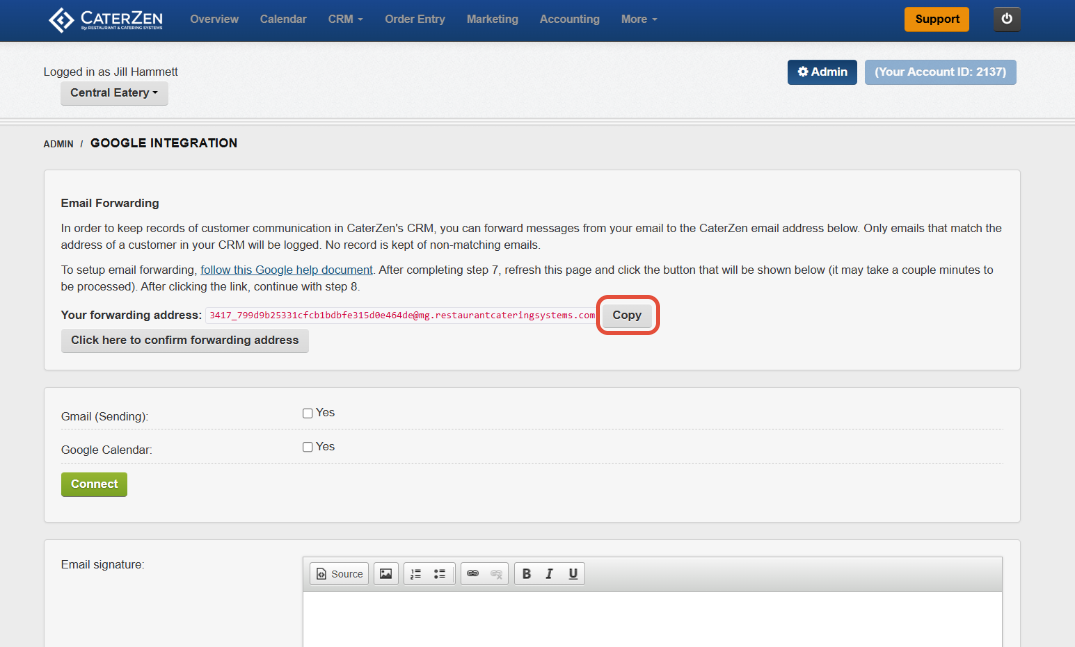This screenshot has width=1075, height=647.
Task: Click the 'Google Calendar:' label
Action: tap(106, 450)
